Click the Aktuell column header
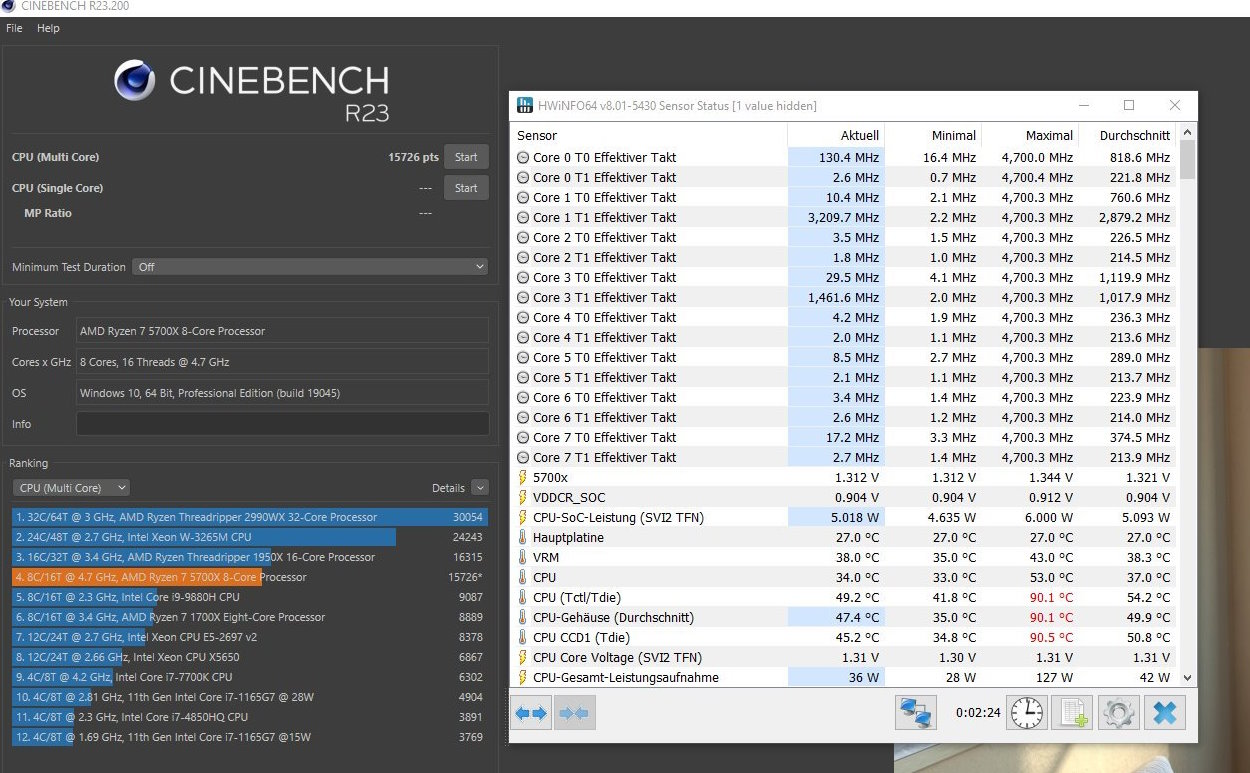Image resolution: width=1250 pixels, height=773 pixels. (x=836, y=135)
